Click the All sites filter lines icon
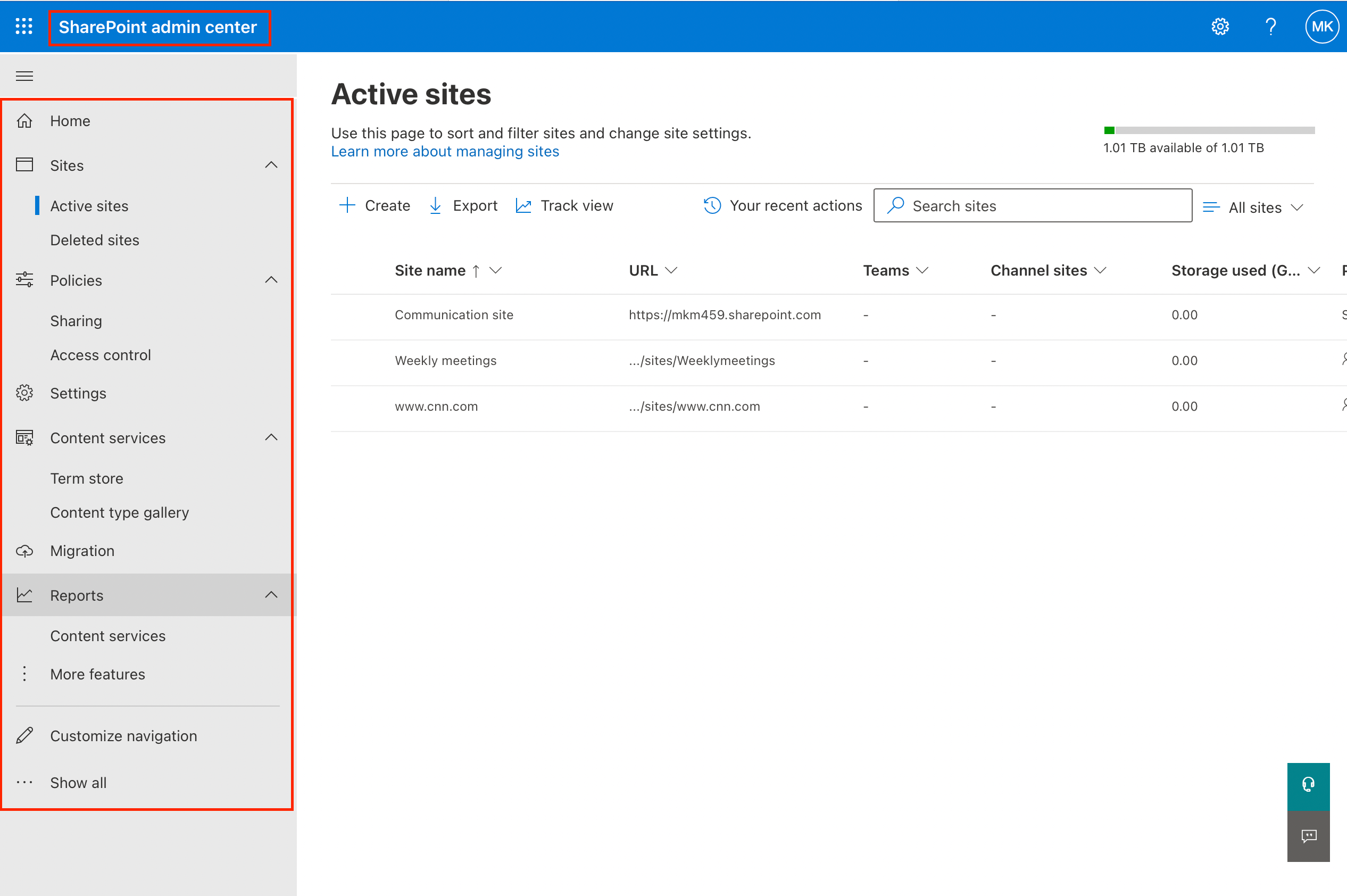Screen dimensions: 1347x896 (x=1210, y=207)
